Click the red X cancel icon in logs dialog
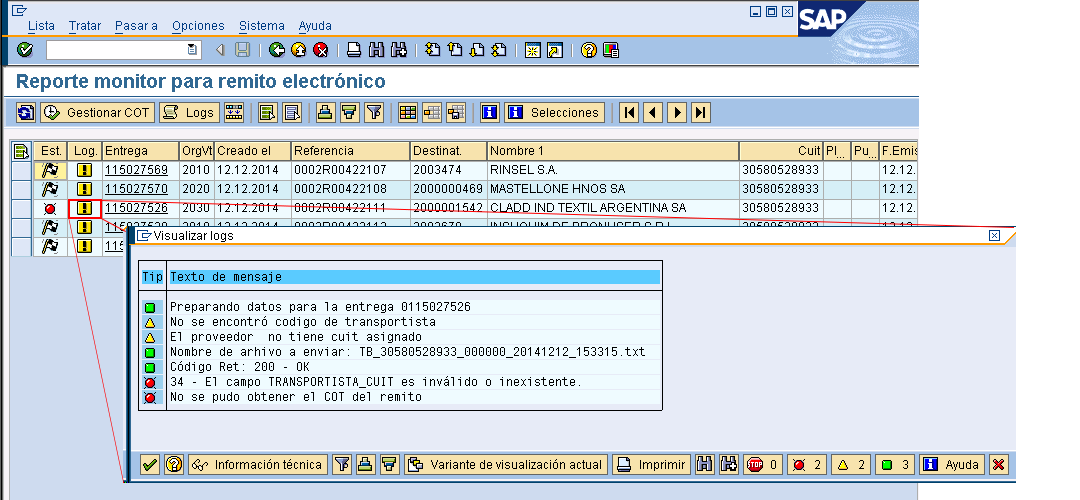The width and height of the screenshot is (1080, 500). pyautogui.click(x=998, y=465)
